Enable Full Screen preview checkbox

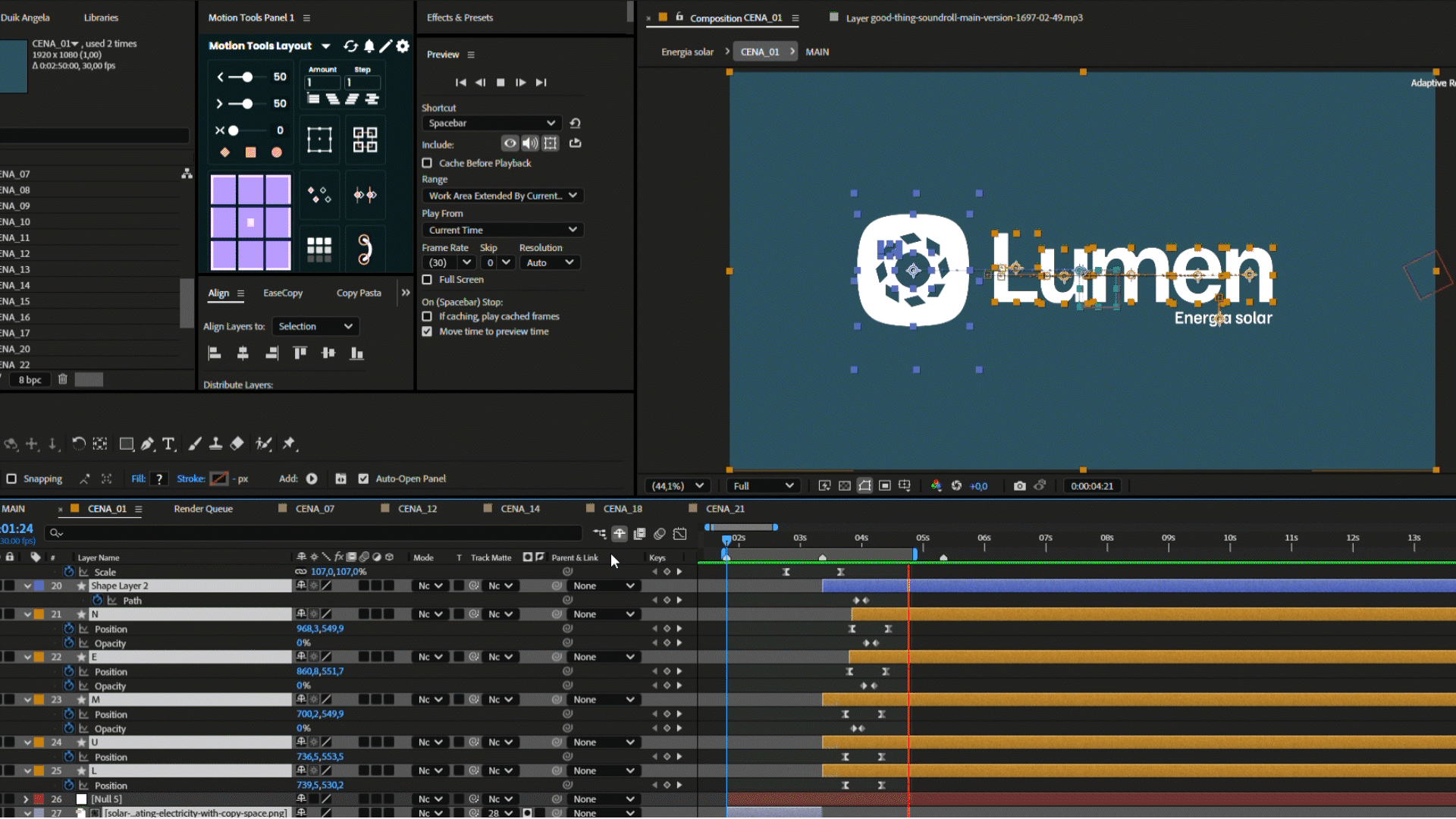point(427,280)
